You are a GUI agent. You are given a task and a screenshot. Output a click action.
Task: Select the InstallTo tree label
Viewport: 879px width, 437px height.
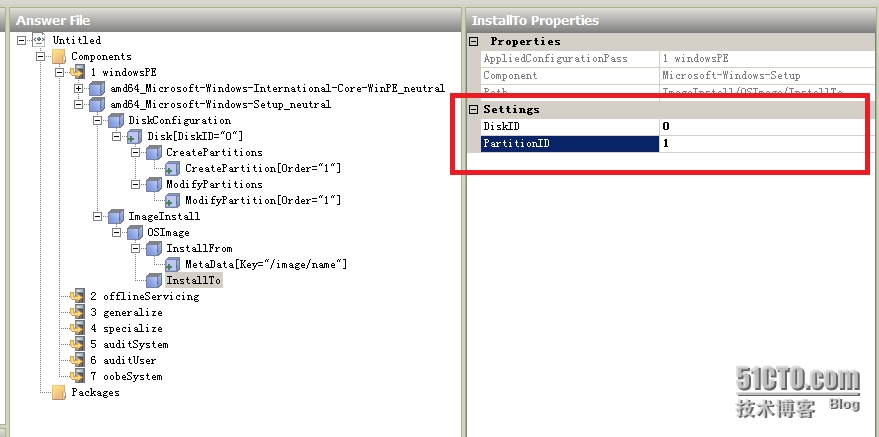194,281
